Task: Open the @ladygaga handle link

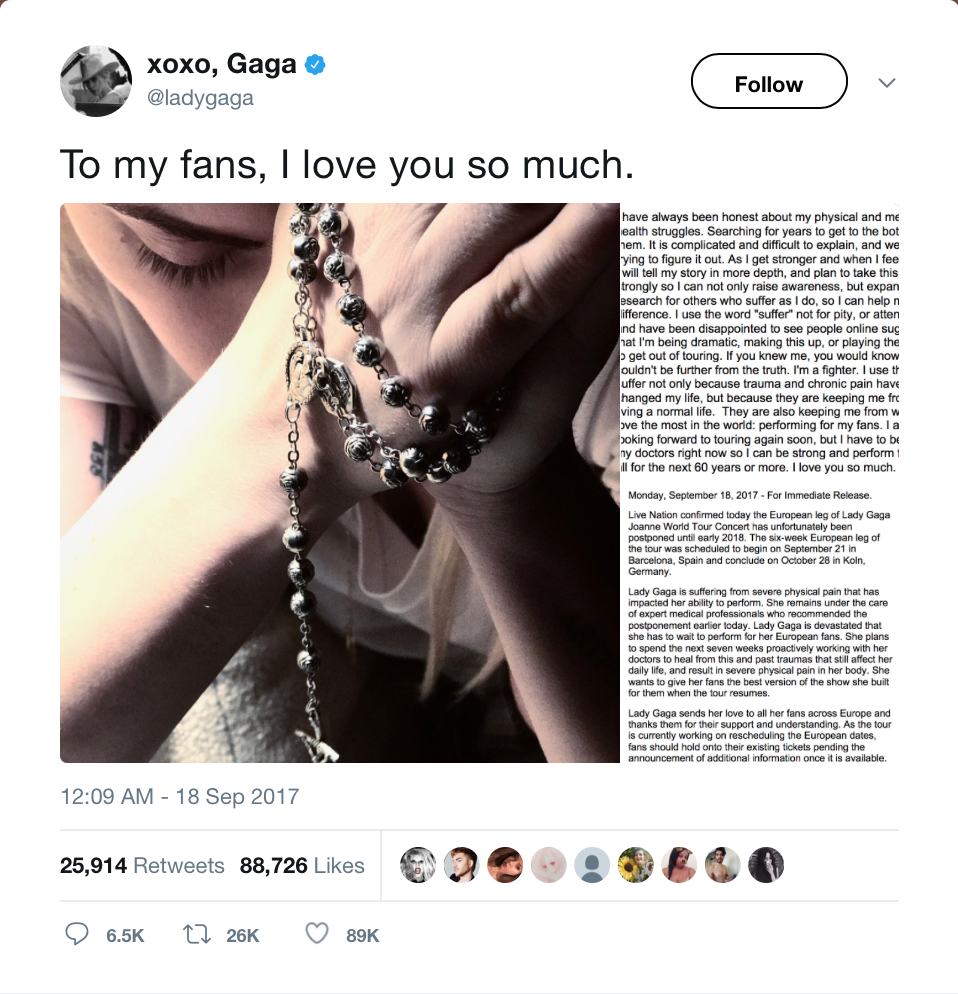Action: (x=200, y=98)
